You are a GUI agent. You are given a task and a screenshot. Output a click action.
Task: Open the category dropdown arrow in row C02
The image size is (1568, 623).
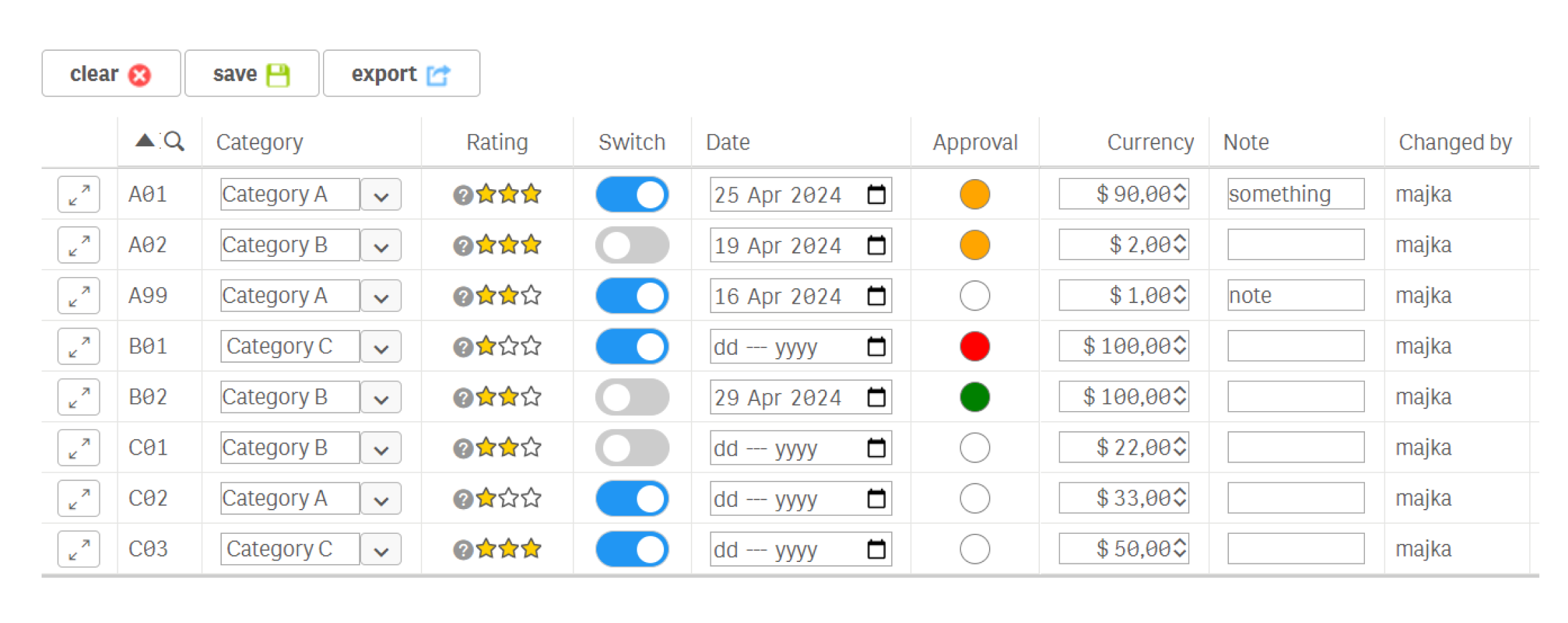pos(381,500)
